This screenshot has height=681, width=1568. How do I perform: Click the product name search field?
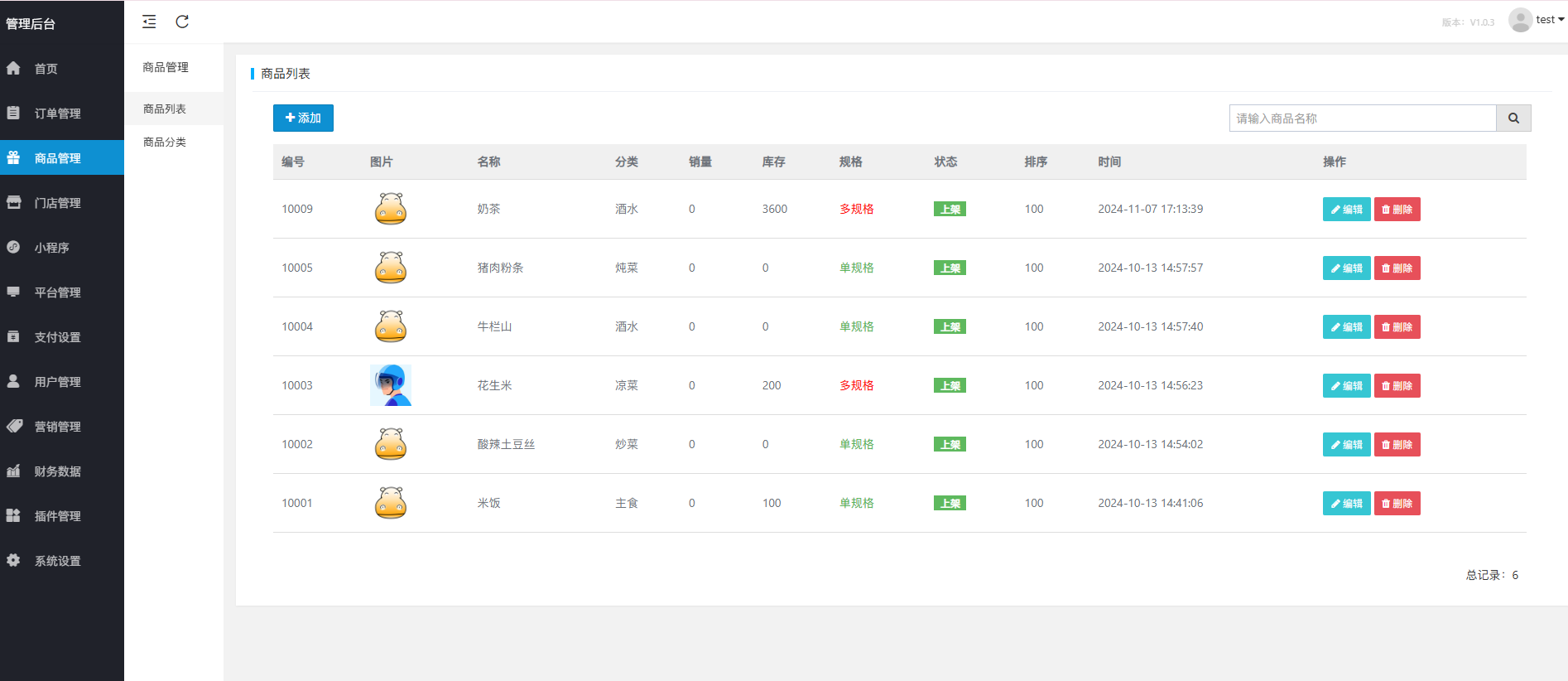click(x=1362, y=118)
